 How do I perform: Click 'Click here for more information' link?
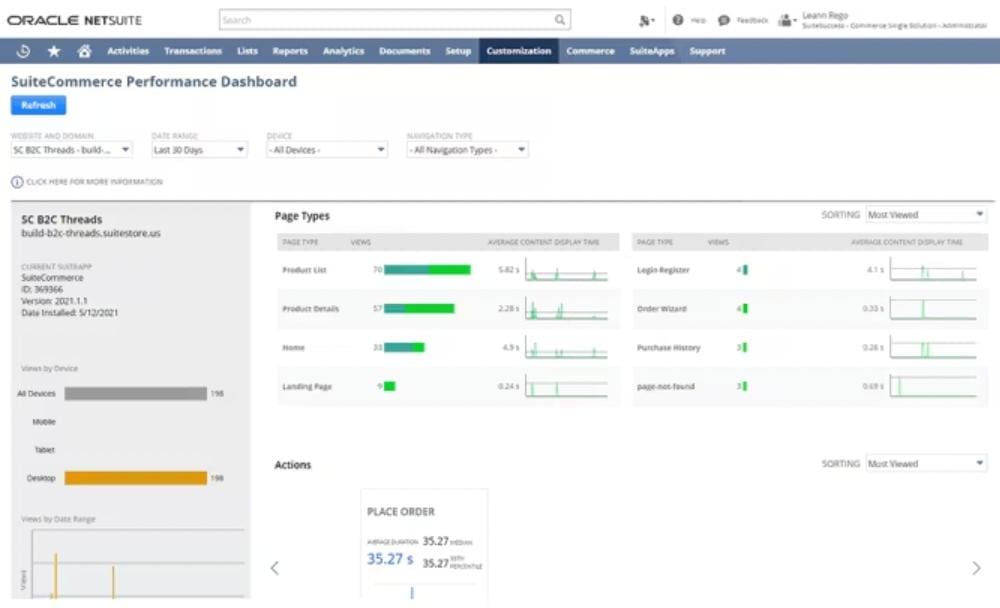(94, 182)
